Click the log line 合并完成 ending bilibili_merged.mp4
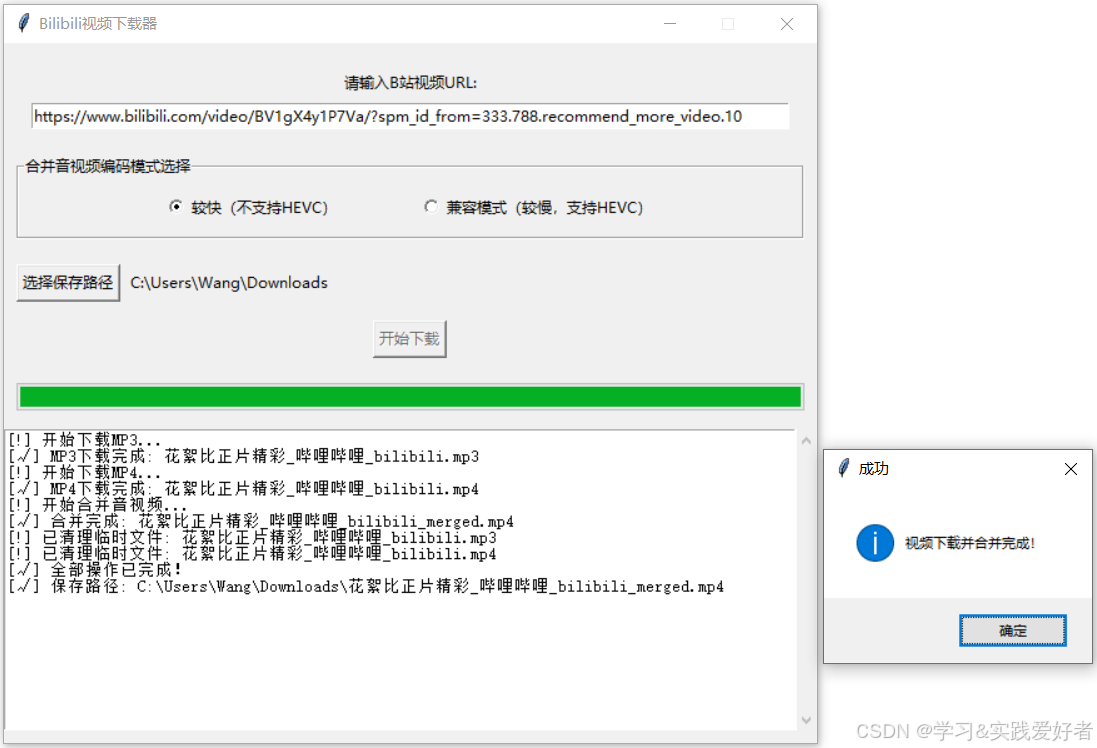Viewport: 1097px width, 748px height. click(x=260, y=521)
